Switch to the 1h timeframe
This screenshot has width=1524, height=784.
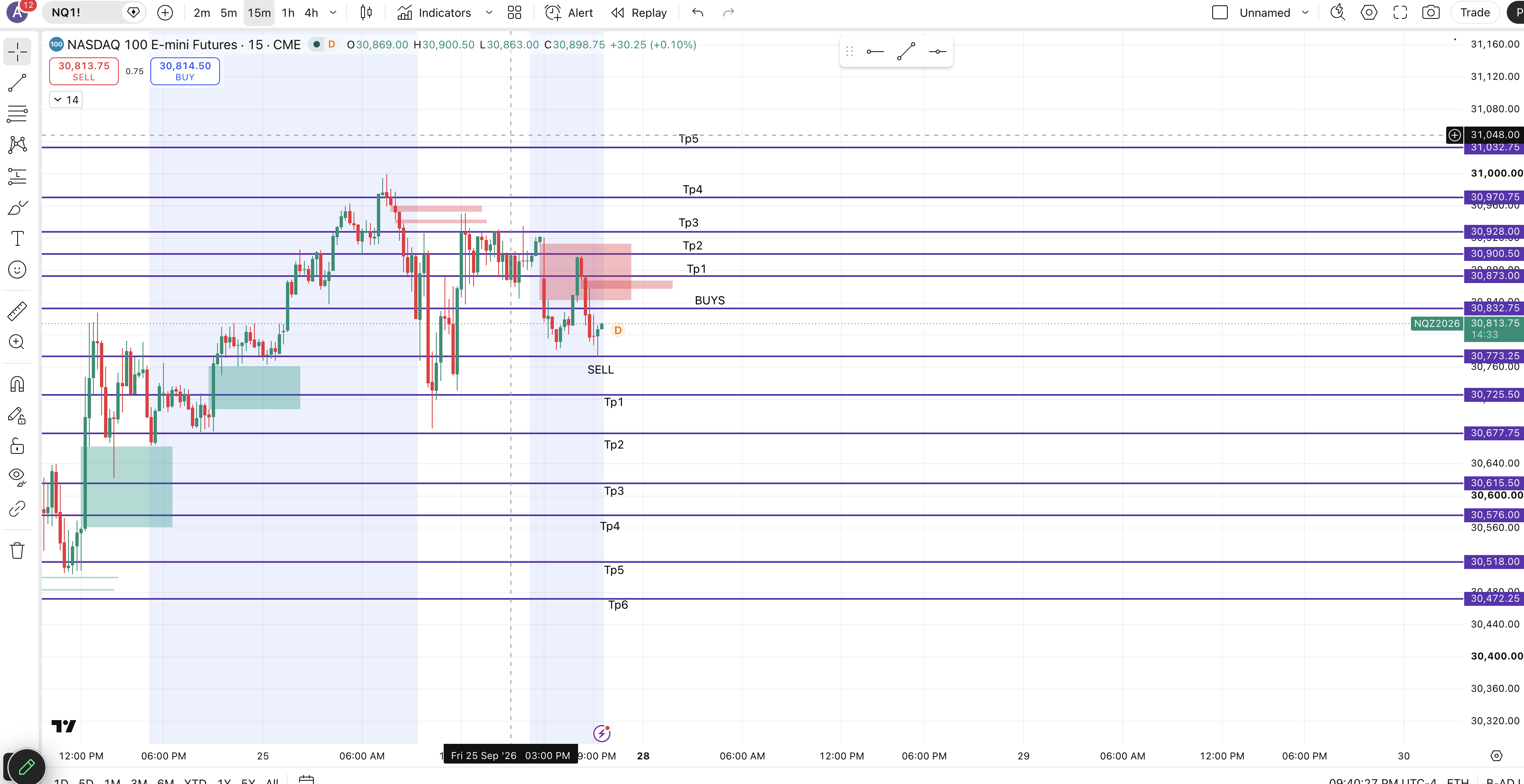point(288,12)
